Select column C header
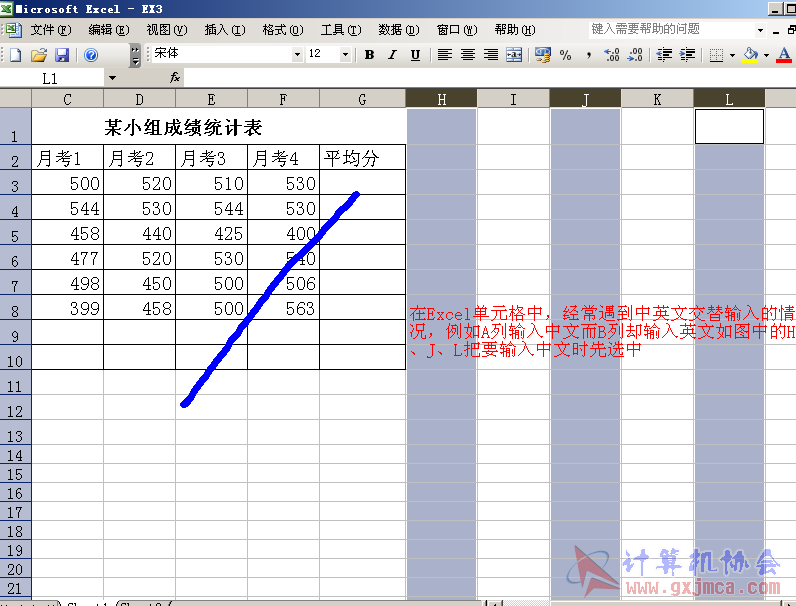 pyautogui.click(x=68, y=98)
